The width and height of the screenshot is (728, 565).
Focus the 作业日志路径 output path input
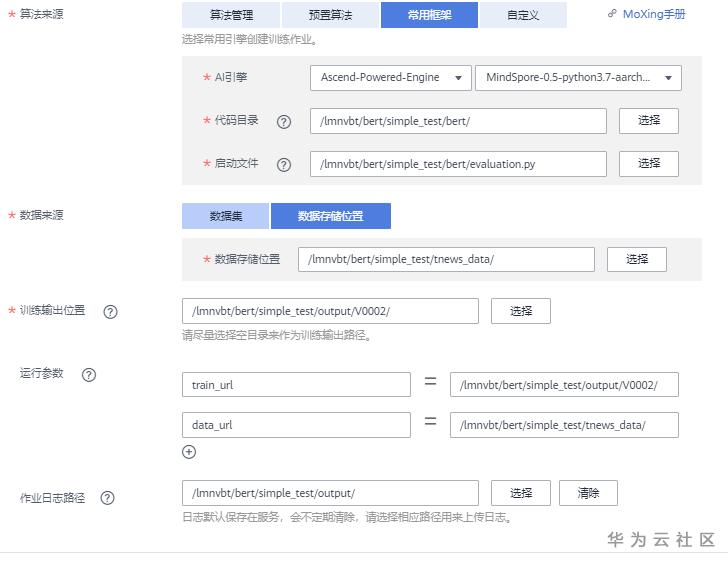click(330, 493)
